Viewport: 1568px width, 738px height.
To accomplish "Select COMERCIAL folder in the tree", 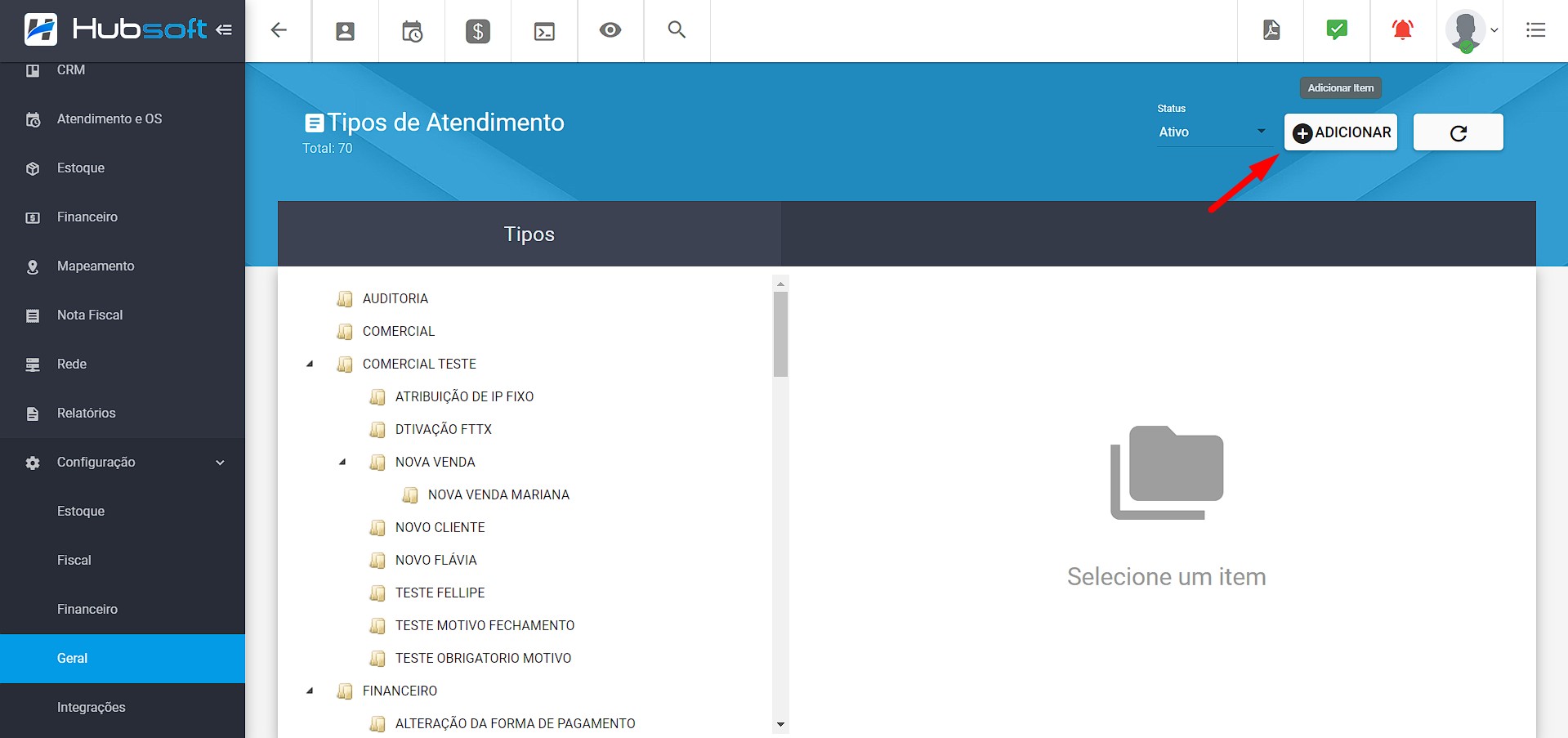I will 399,332.
